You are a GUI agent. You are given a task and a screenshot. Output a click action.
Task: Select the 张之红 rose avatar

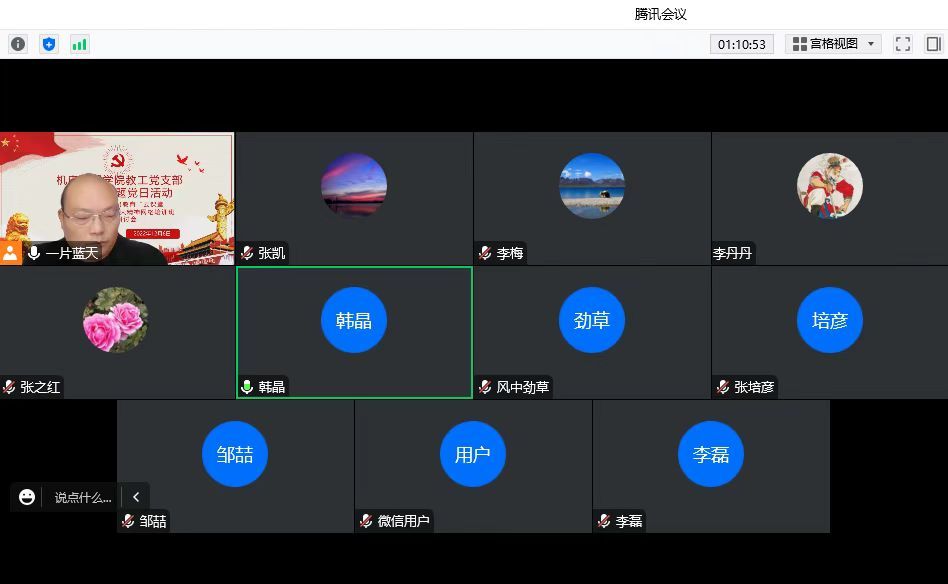[x=115, y=320]
